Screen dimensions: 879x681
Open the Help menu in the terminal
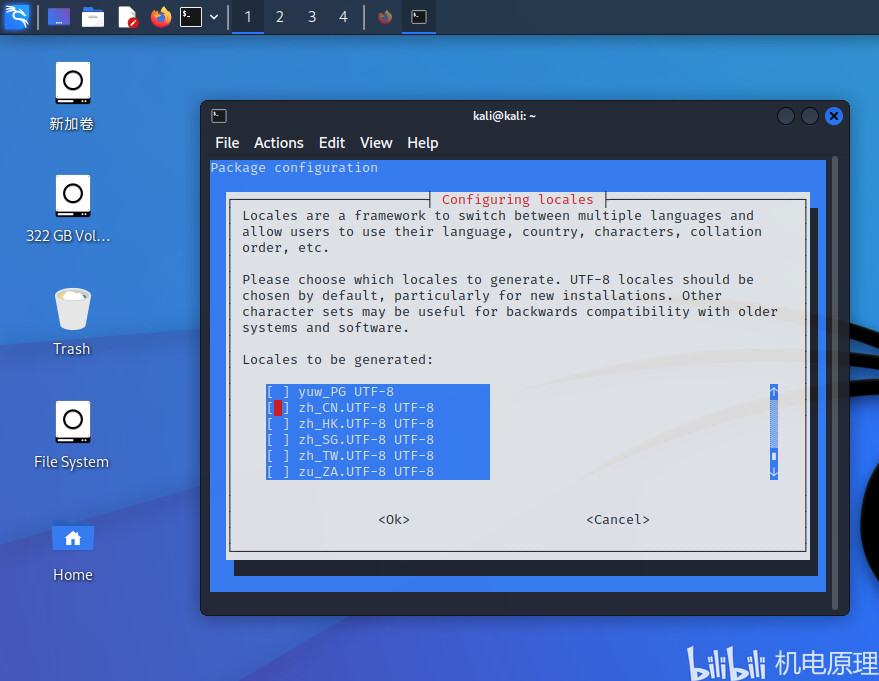(423, 143)
